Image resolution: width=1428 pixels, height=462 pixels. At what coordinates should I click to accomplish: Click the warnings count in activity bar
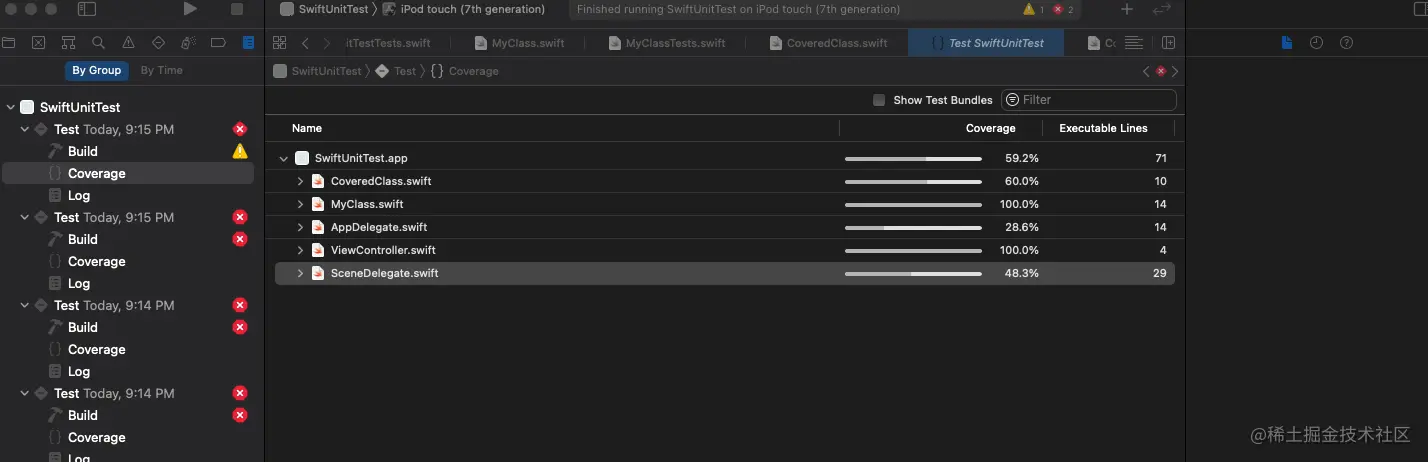tap(1034, 9)
